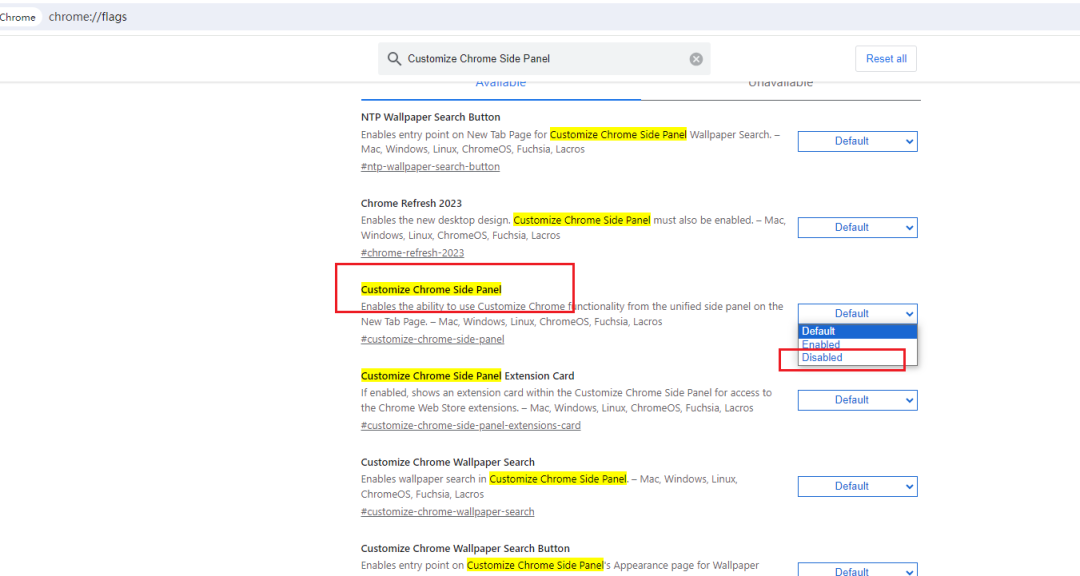Click the Reset all button
Image resolution: width=1080 pixels, height=576 pixels.
[886, 59]
